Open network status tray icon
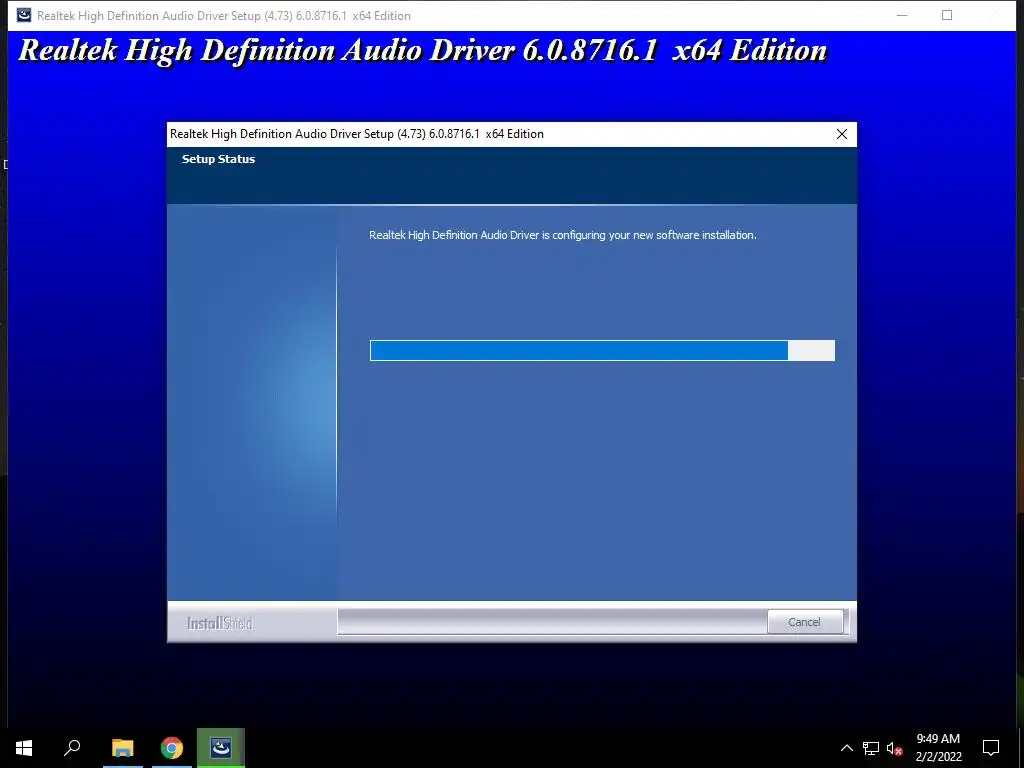Screen dimensions: 1024x768 (871, 748)
